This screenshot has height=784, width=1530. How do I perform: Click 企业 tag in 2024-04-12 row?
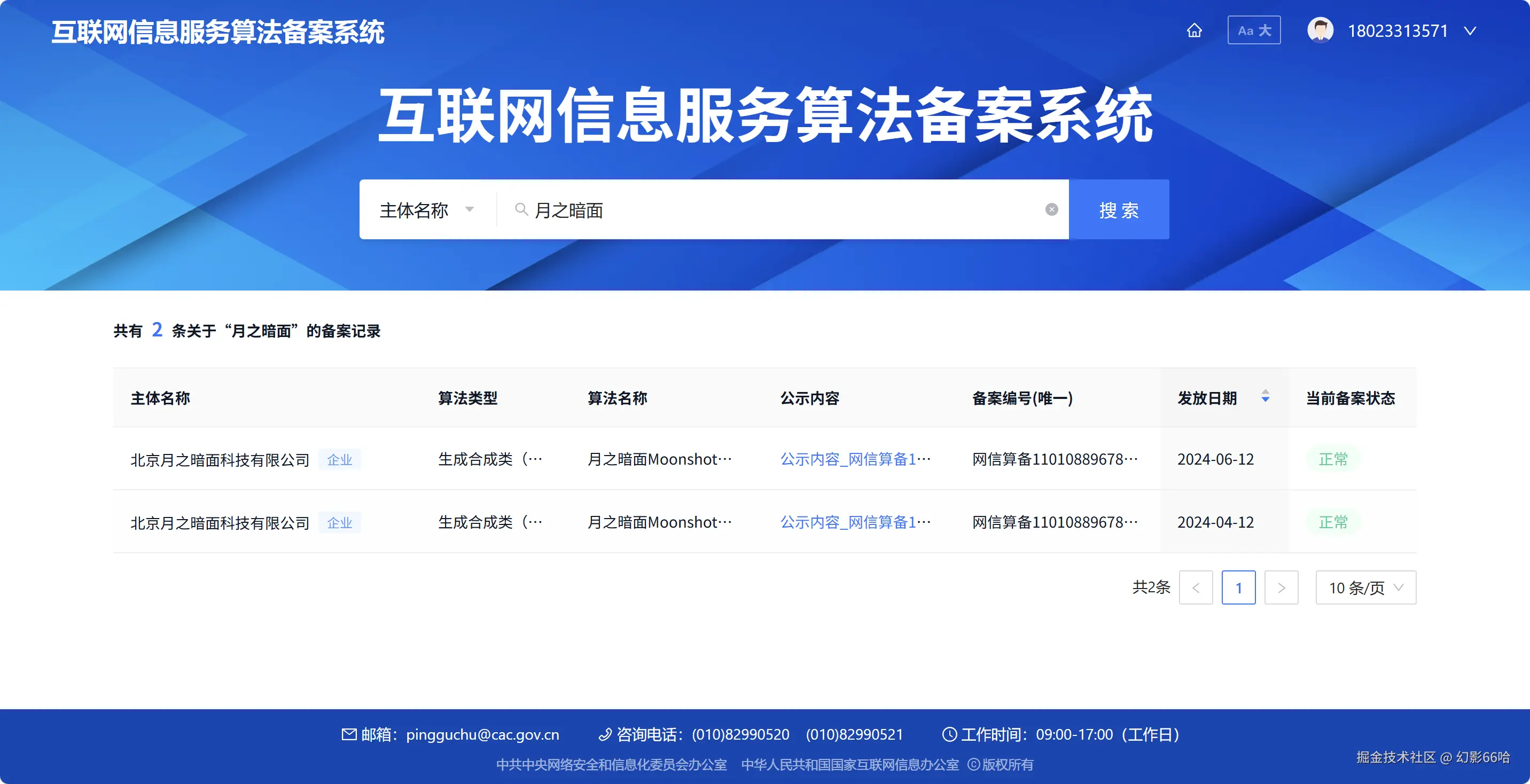340,523
